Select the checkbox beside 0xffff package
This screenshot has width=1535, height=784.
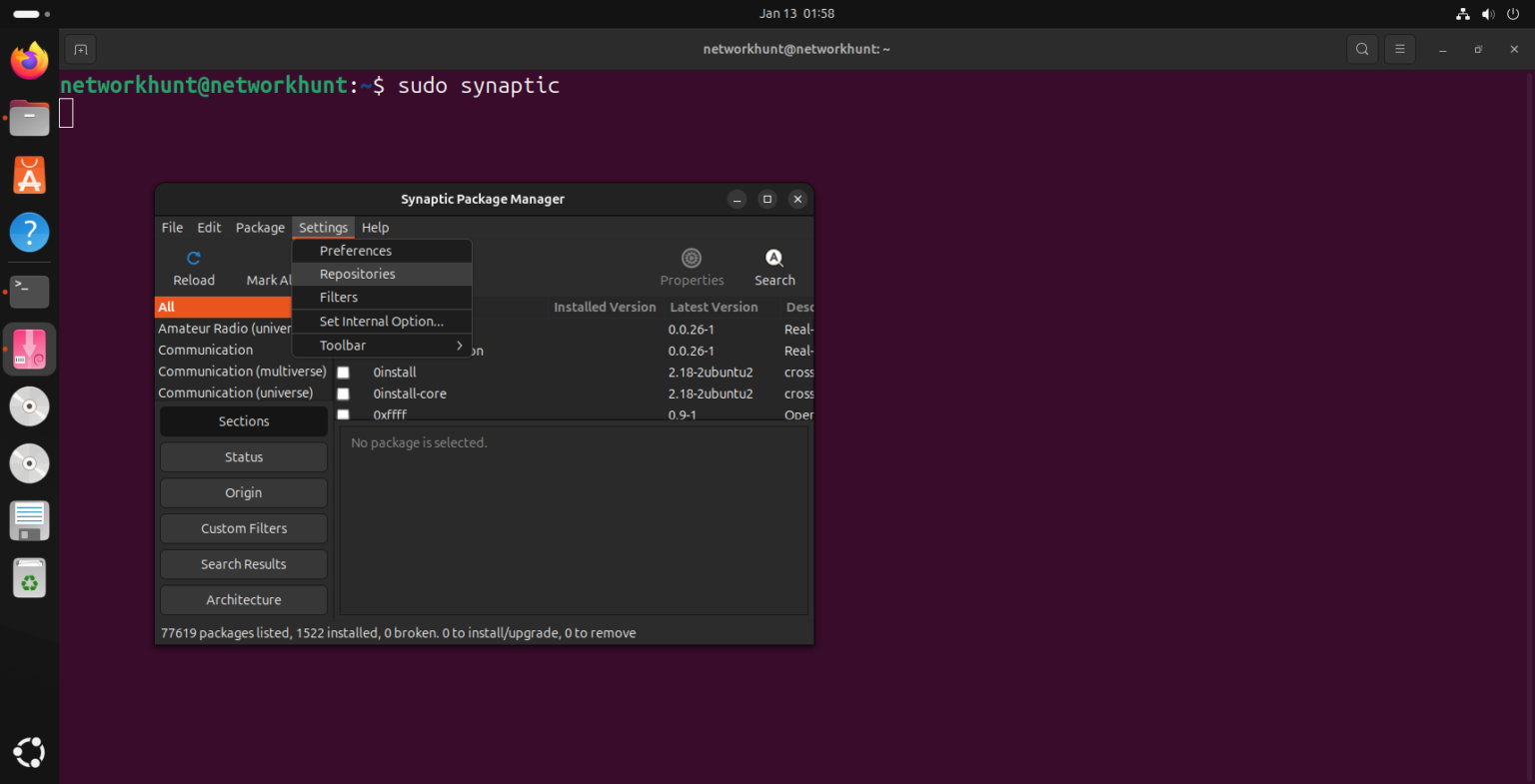click(343, 414)
